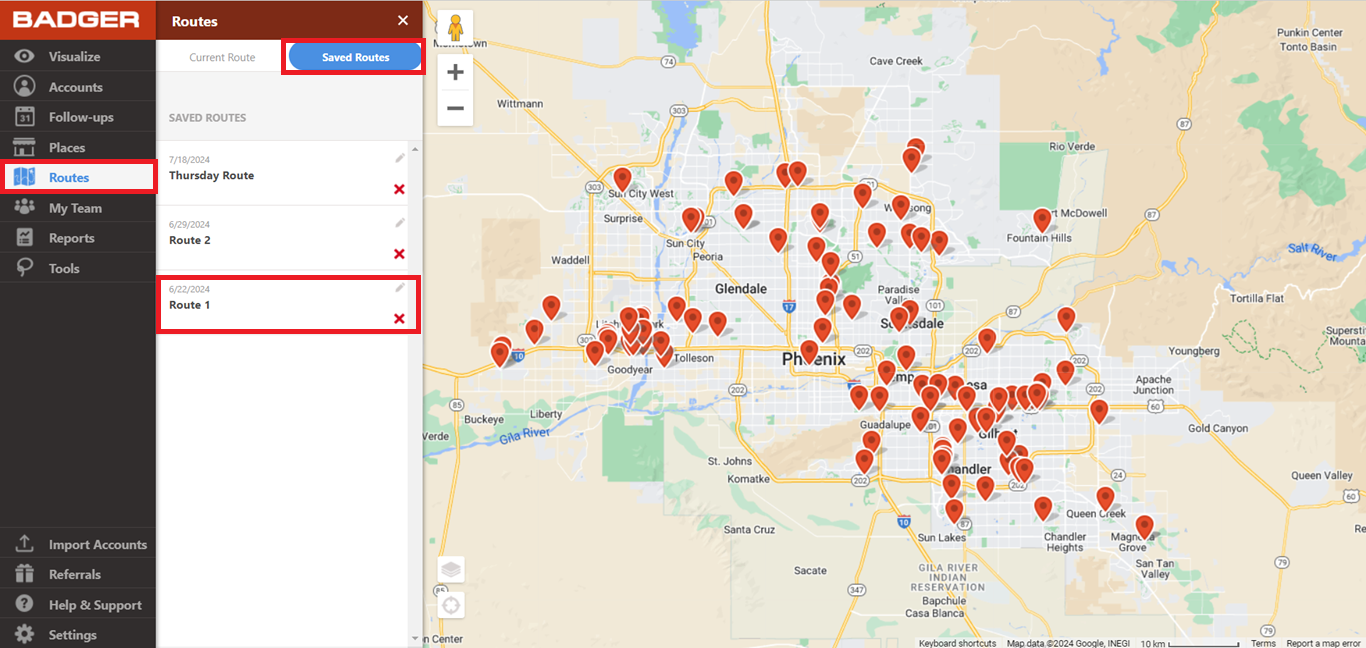Viewport: 1366px width, 648px height.
Task: Delete Route 2 with the red X
Action: (x=399, y=254)
